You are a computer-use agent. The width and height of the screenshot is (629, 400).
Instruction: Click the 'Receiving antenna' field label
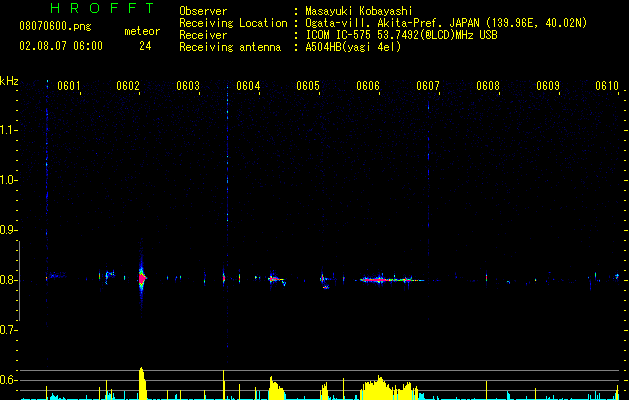pyautogui.click(x=230, y=47)
